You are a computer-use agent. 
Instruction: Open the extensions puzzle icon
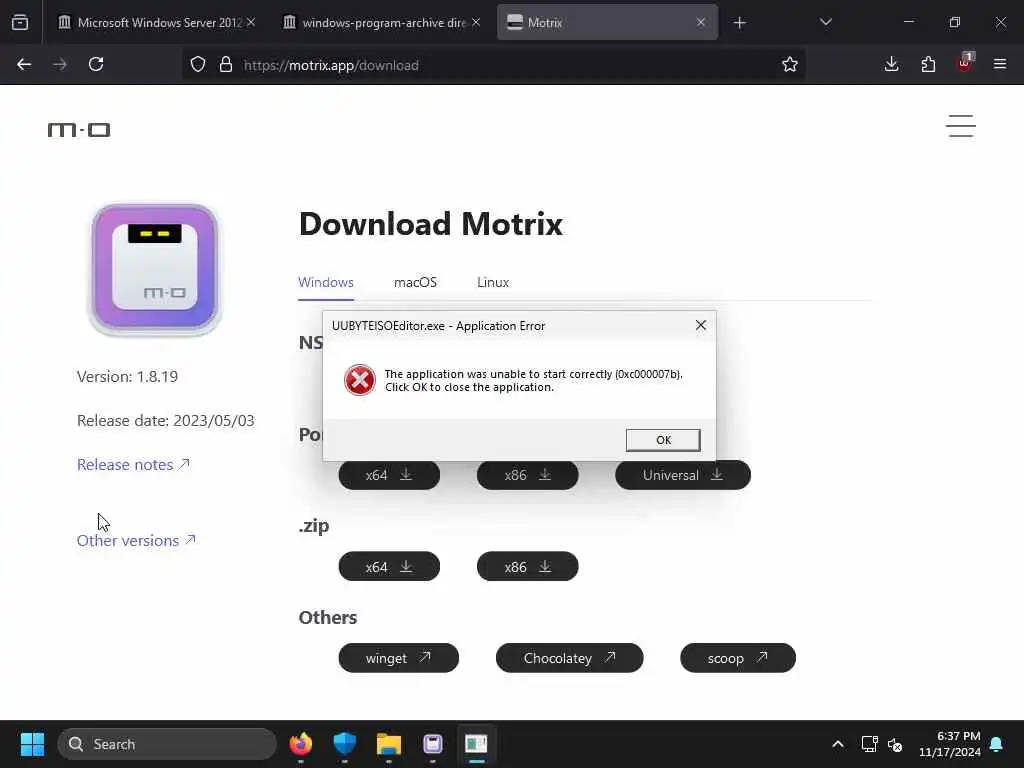tap(928, 64)
